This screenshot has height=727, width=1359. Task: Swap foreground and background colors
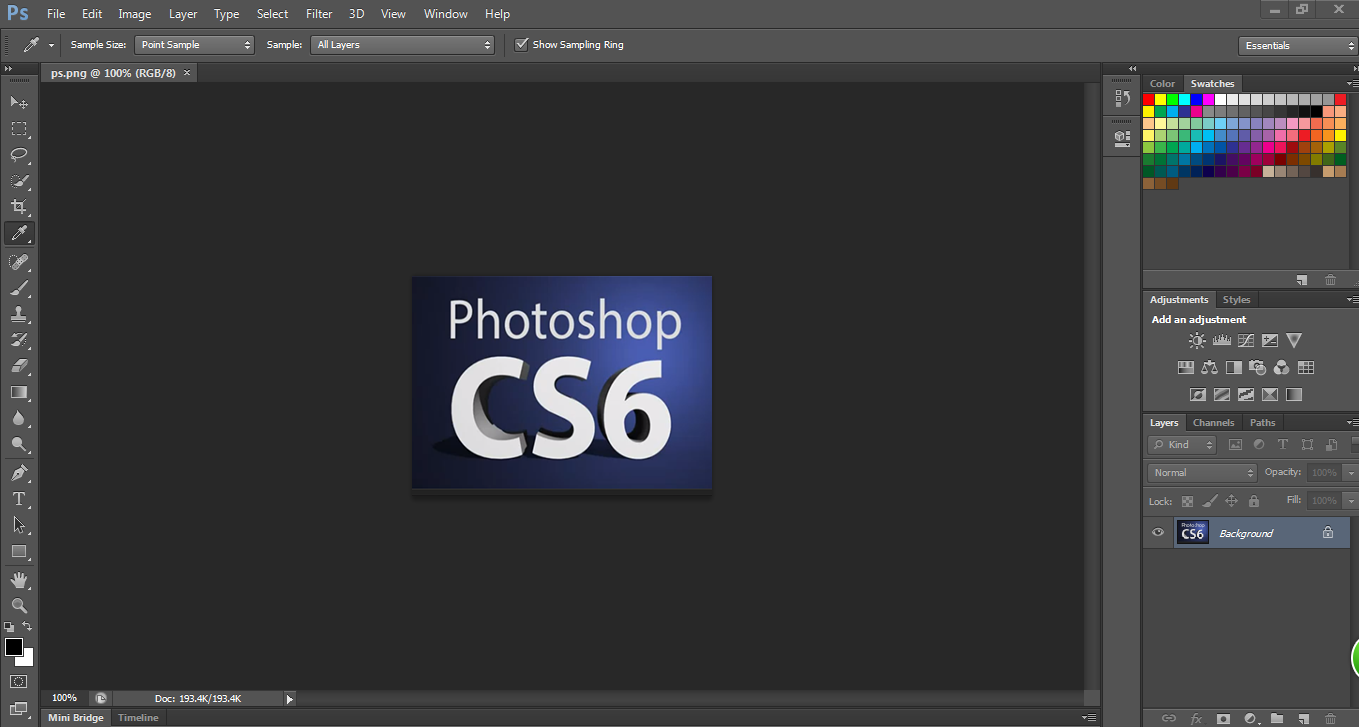(27, 626)
